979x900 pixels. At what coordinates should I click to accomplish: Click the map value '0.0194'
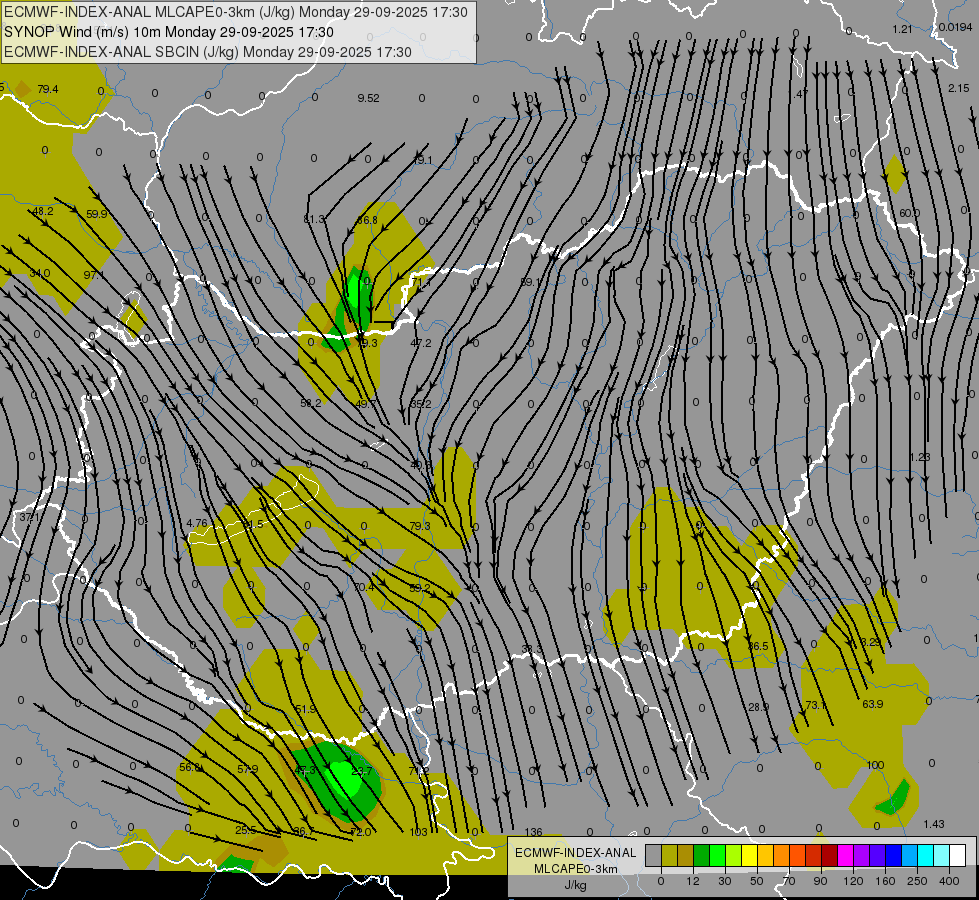point(955,27)
